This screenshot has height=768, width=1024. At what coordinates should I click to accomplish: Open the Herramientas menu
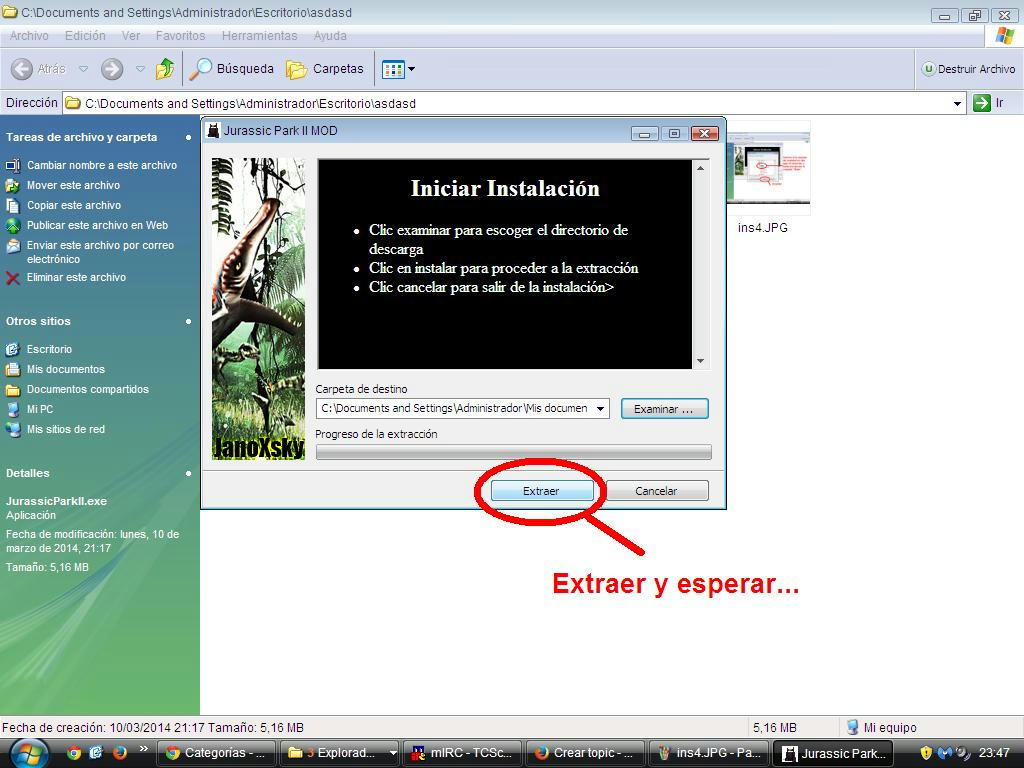[259, 35]
